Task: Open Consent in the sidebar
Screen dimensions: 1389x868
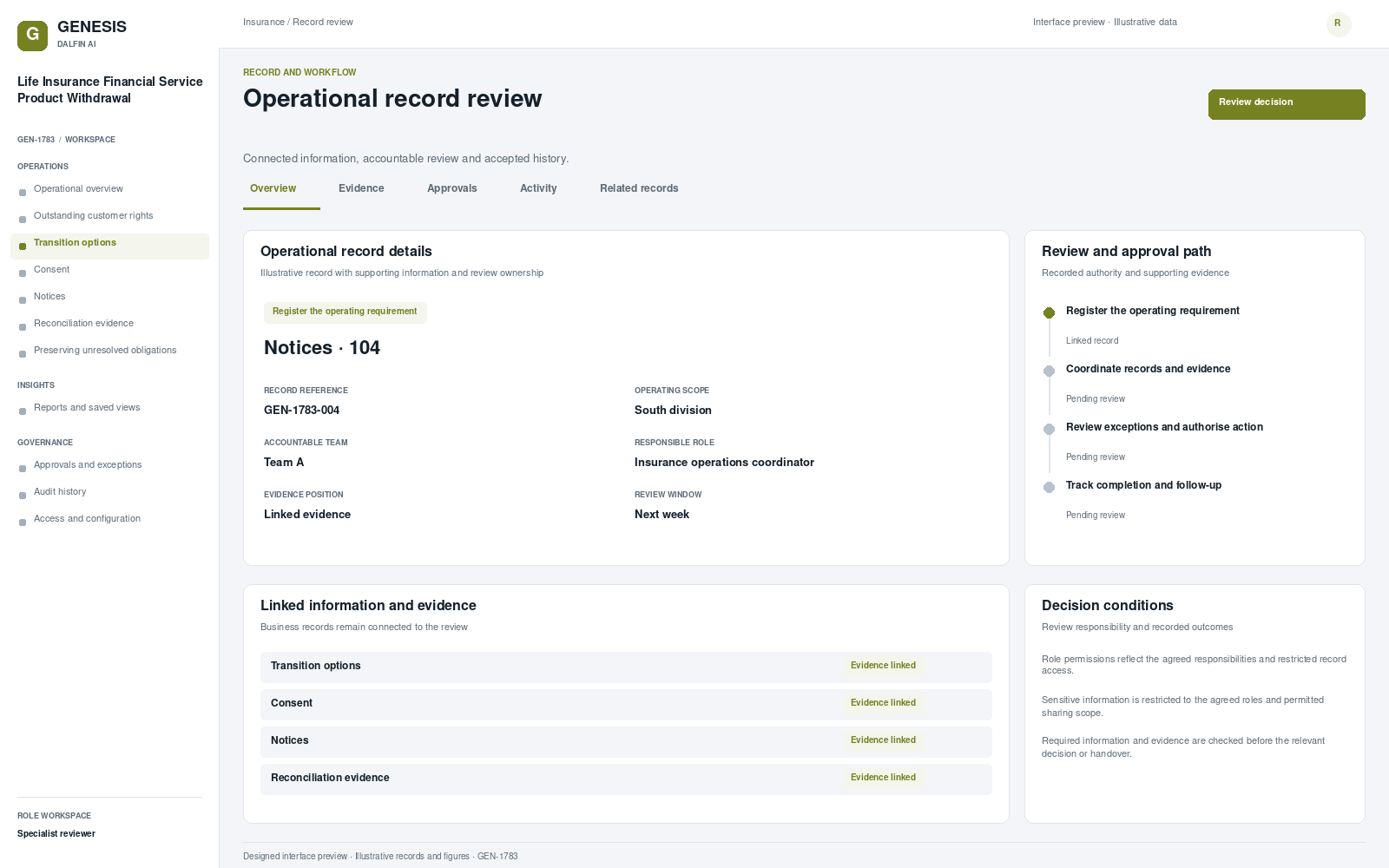Action: [x=109, y=270]
